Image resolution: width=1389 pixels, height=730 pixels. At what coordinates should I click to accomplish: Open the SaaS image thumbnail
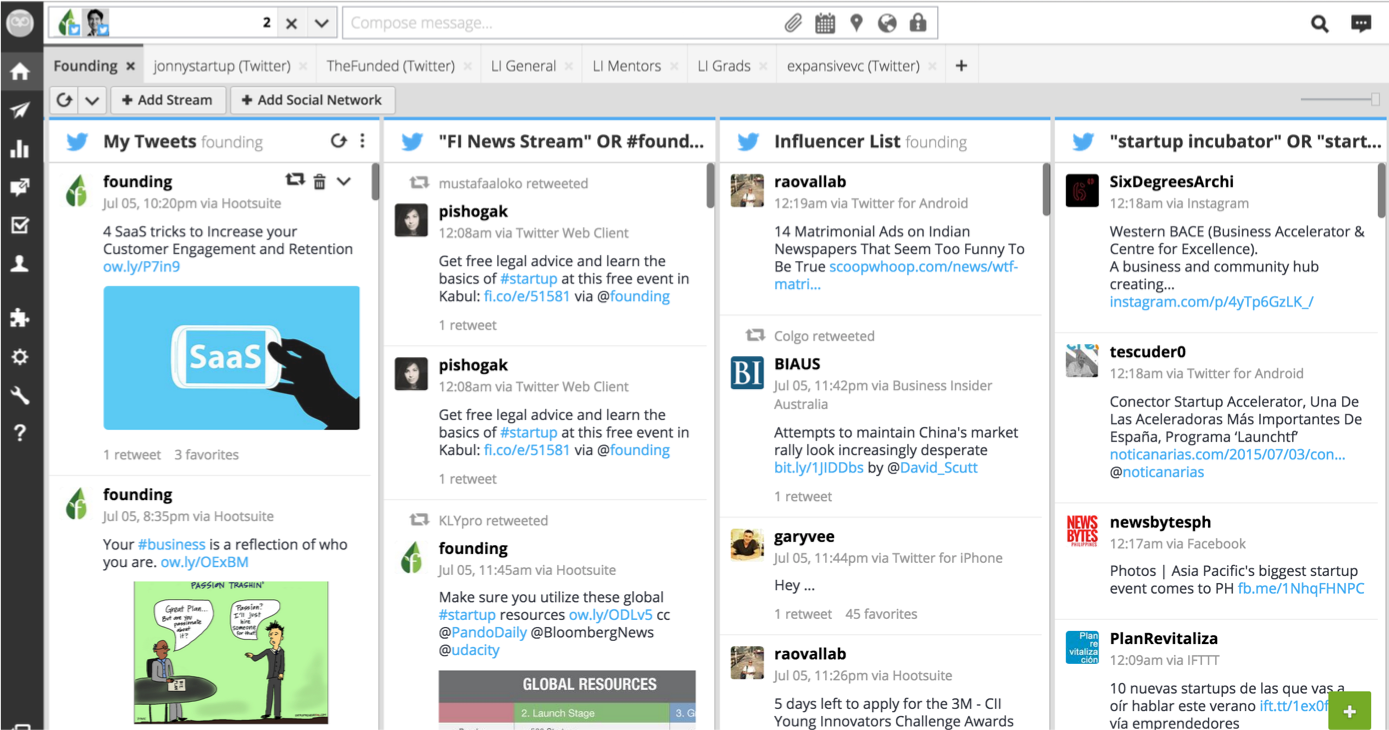tap(231, 358)
